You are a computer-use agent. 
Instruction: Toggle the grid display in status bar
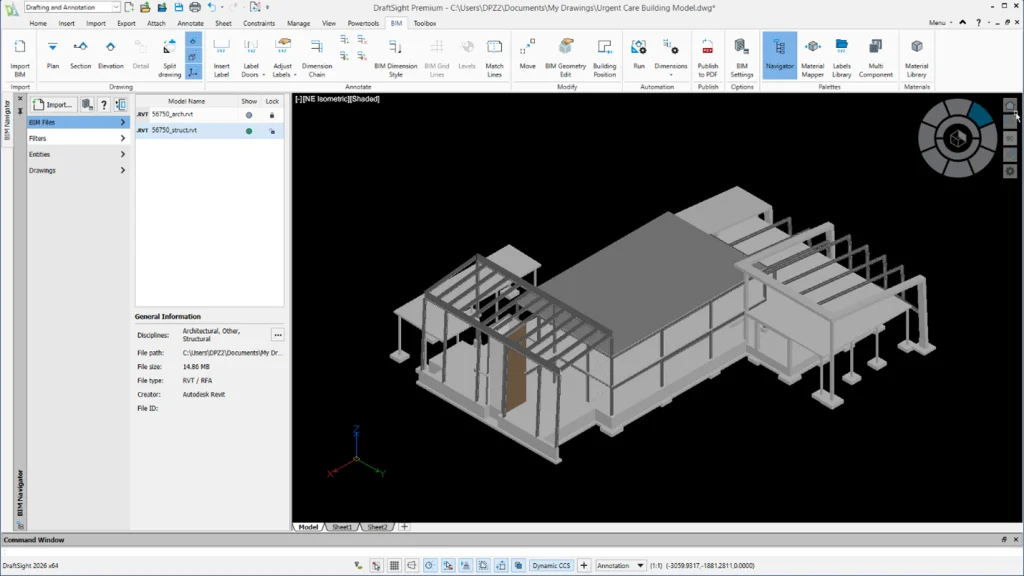[x=395, y=566]
